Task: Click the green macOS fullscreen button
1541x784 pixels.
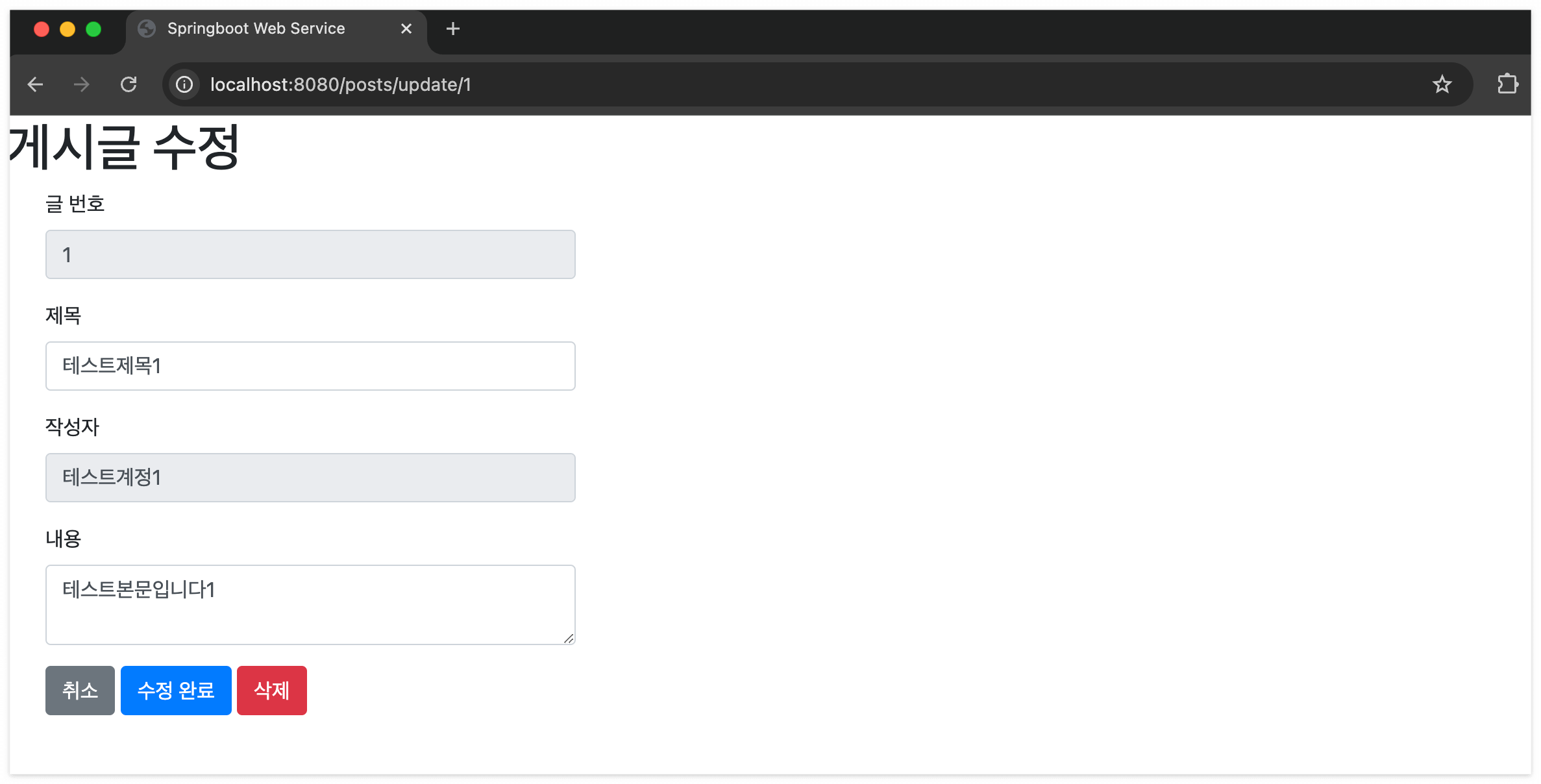Action: tap(93, 29)
